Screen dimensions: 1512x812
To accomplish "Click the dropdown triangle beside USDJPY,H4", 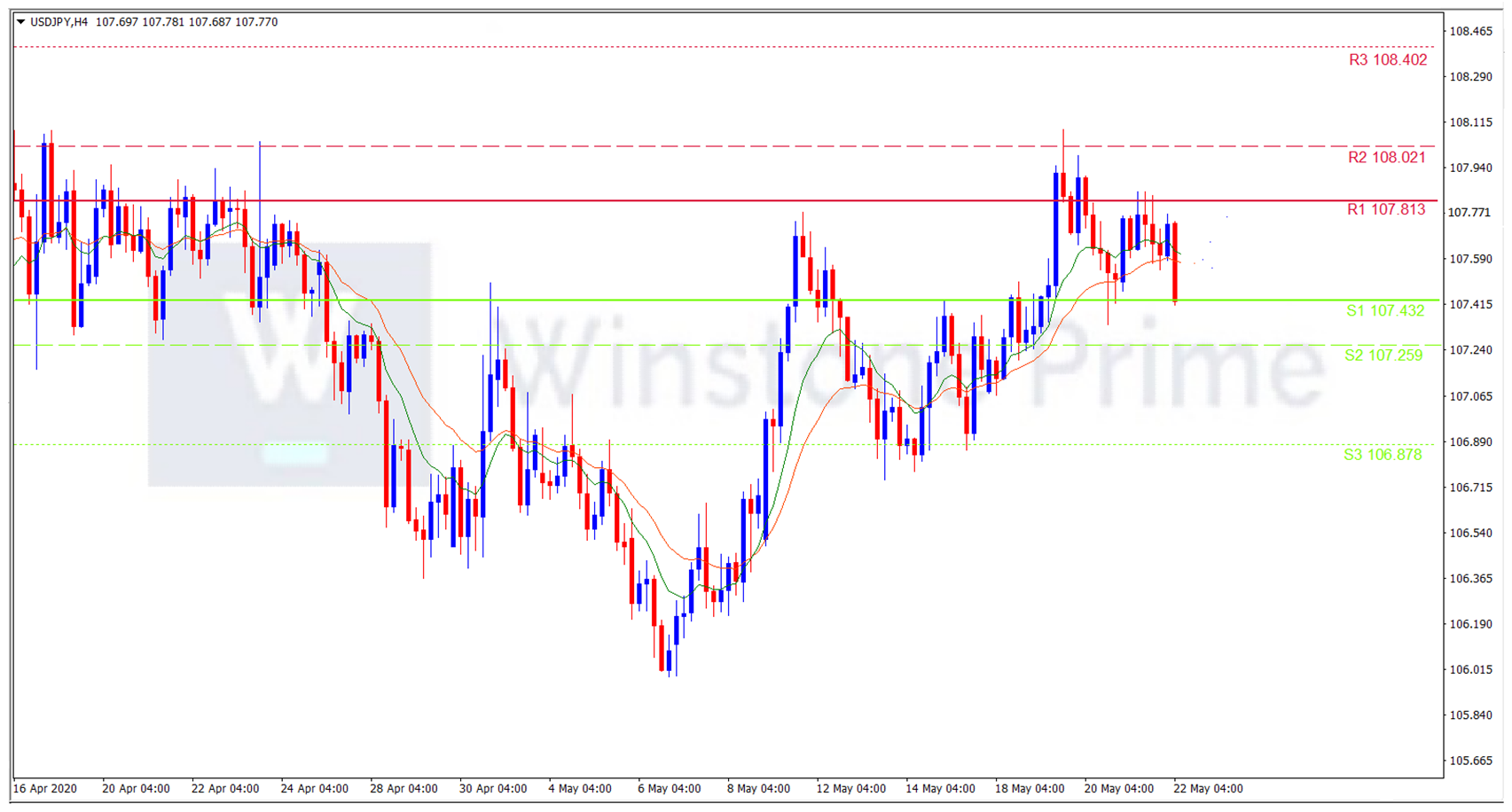I will point(20,22).
